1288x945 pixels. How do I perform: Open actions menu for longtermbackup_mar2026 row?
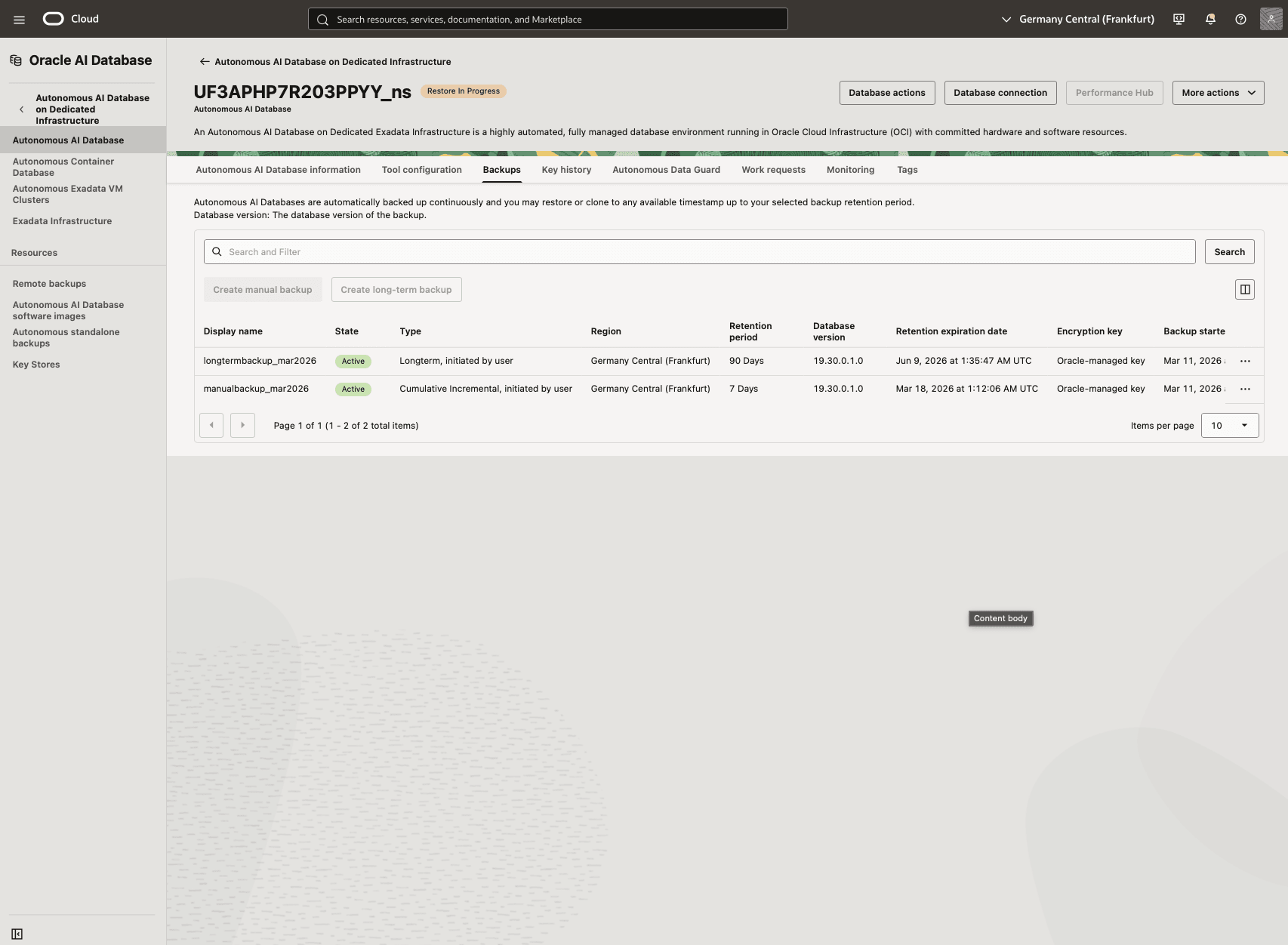1245,362
